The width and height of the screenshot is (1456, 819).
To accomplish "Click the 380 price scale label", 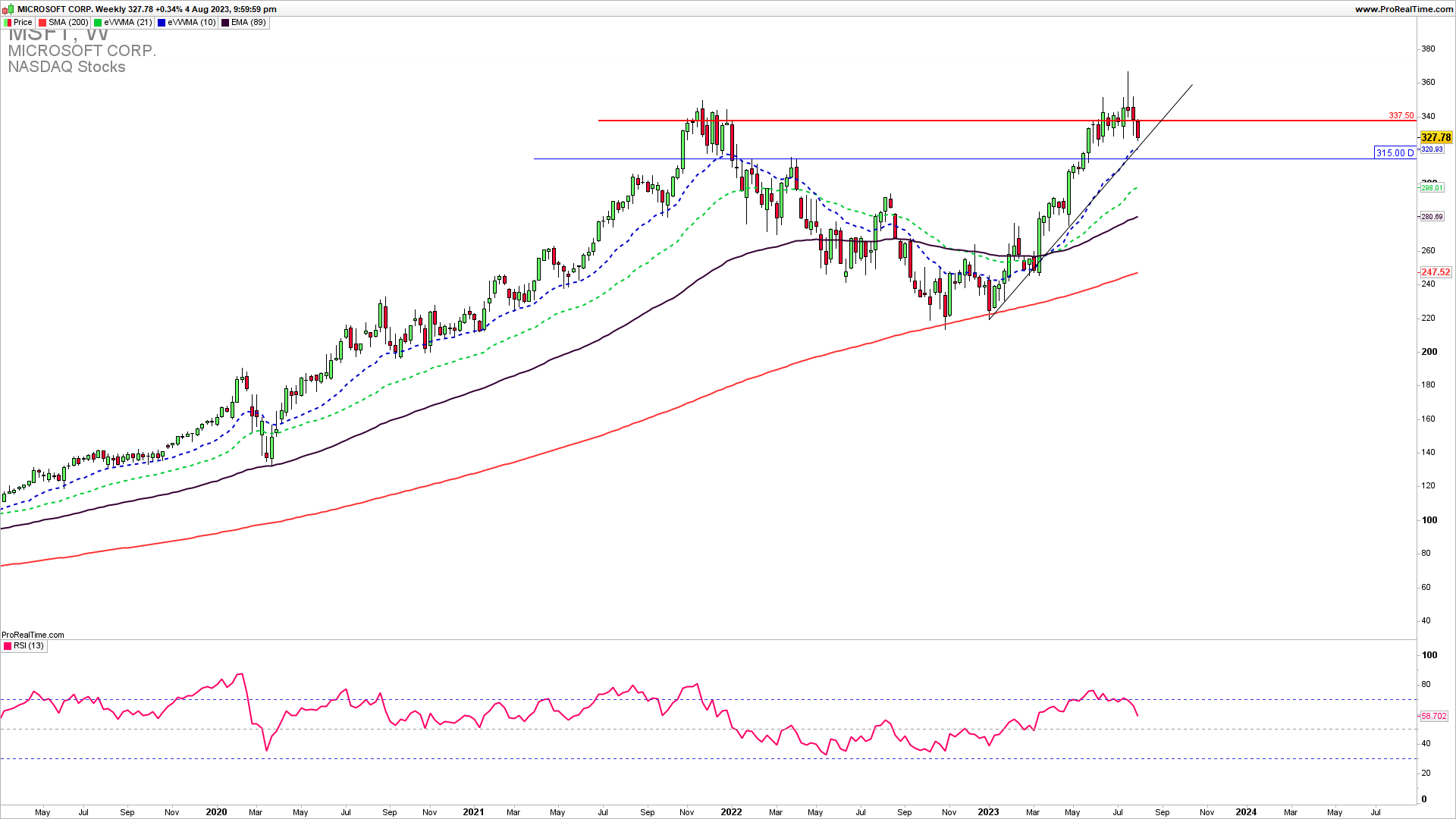I will click(x=1428, y=49).
